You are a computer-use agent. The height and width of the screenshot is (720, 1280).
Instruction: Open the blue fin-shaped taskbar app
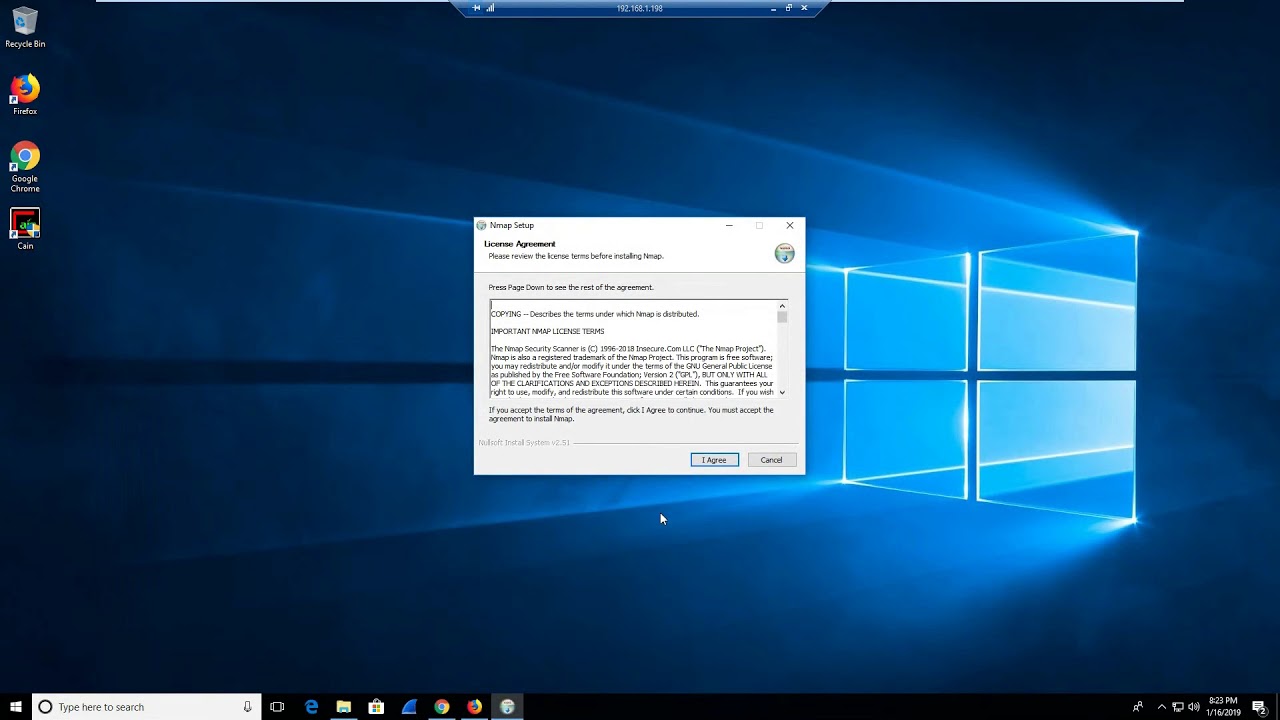pos(409,707)
